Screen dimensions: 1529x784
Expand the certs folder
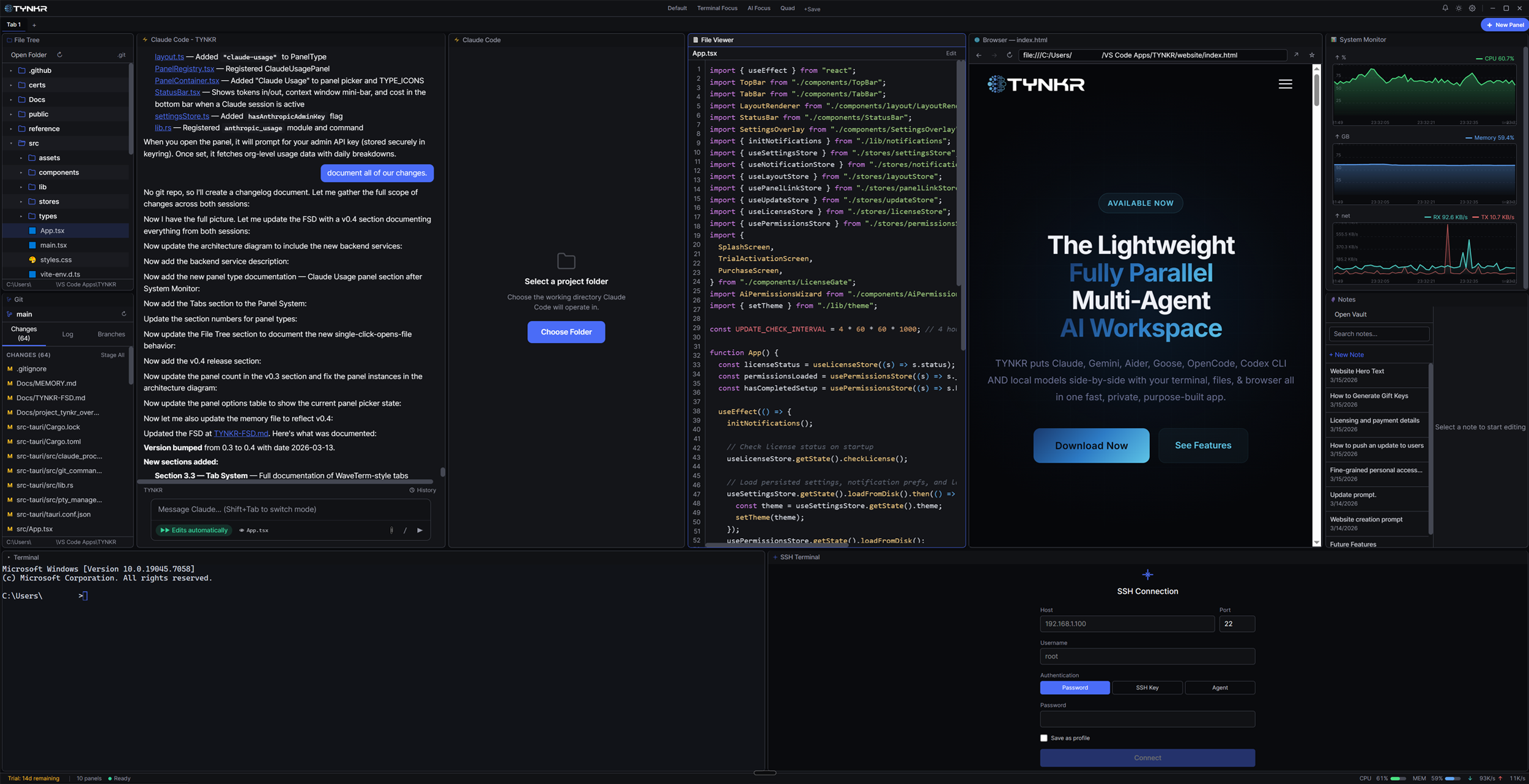pos(10,85)
